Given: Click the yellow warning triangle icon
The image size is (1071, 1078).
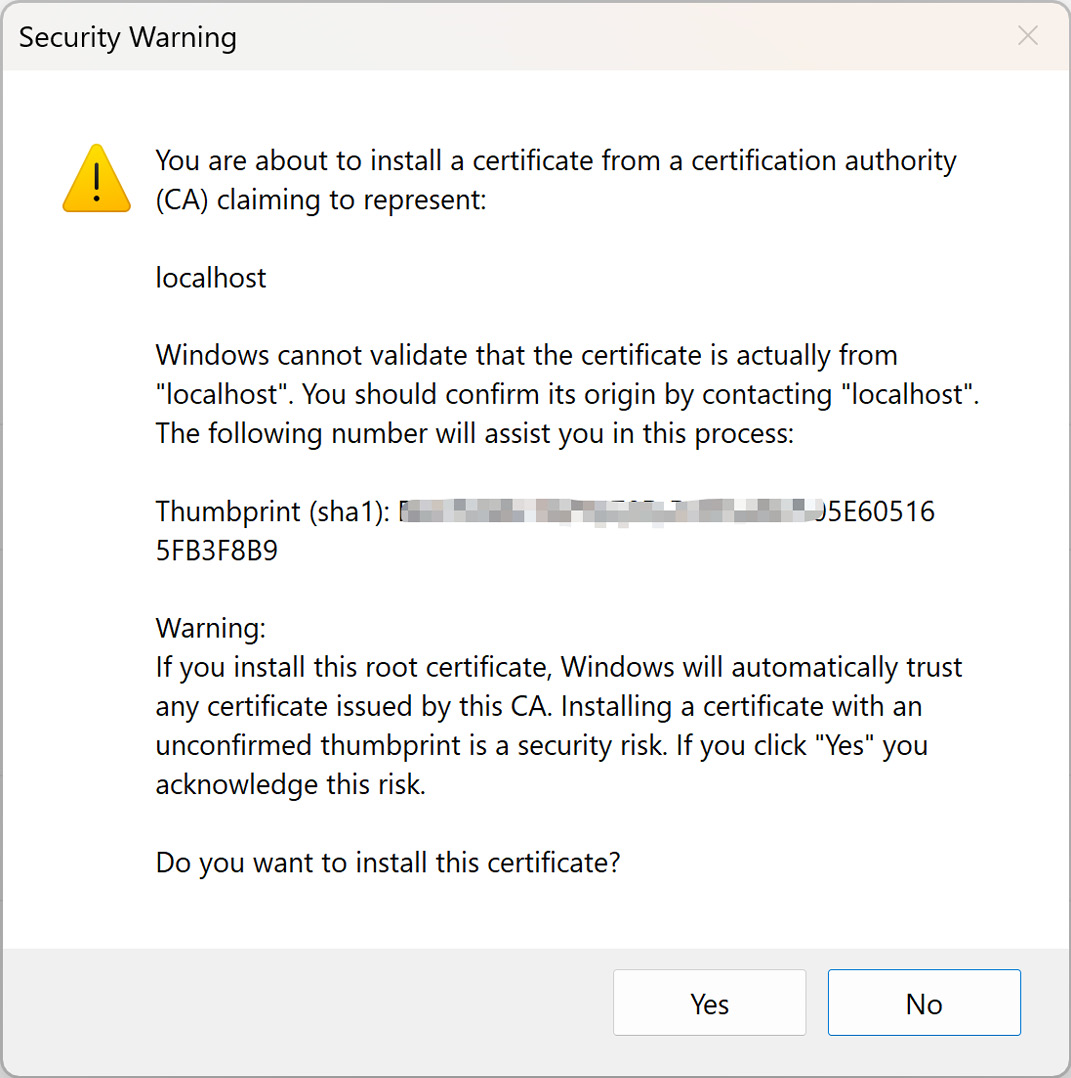Looking at the screenshot, I should click(96, 179).
